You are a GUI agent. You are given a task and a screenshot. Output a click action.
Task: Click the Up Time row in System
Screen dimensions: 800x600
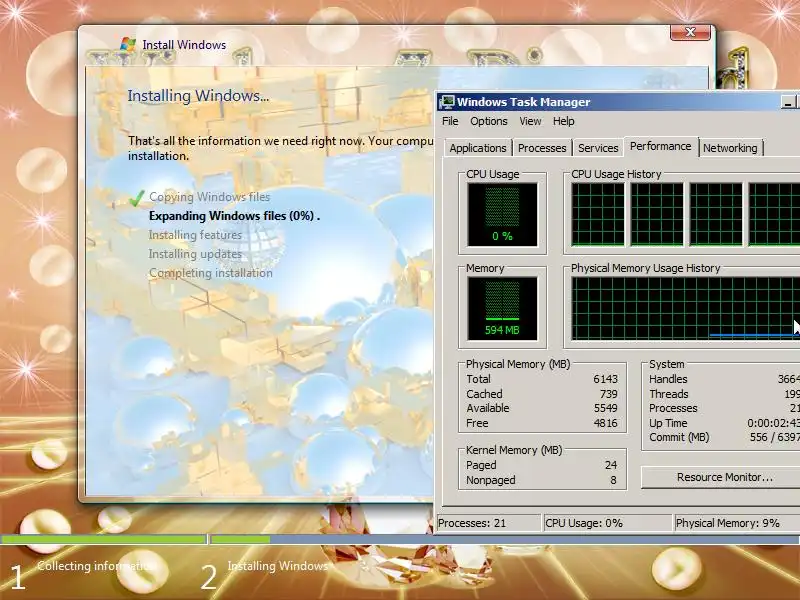point(724,423)
